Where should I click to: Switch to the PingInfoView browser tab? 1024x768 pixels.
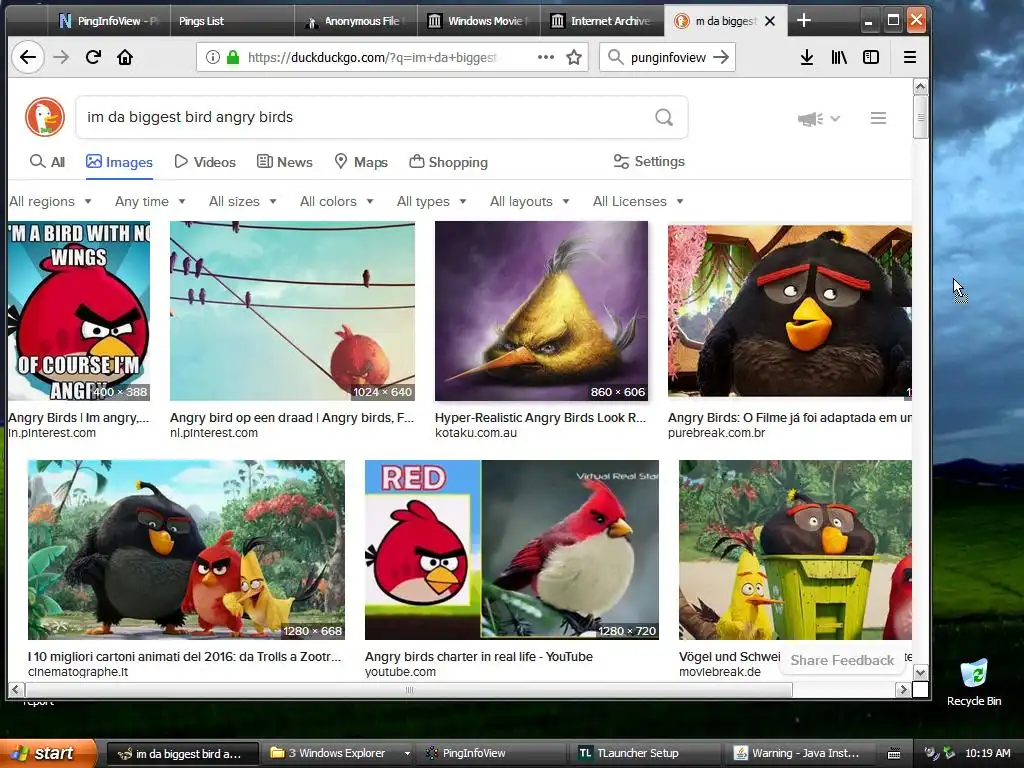point(108,21)
